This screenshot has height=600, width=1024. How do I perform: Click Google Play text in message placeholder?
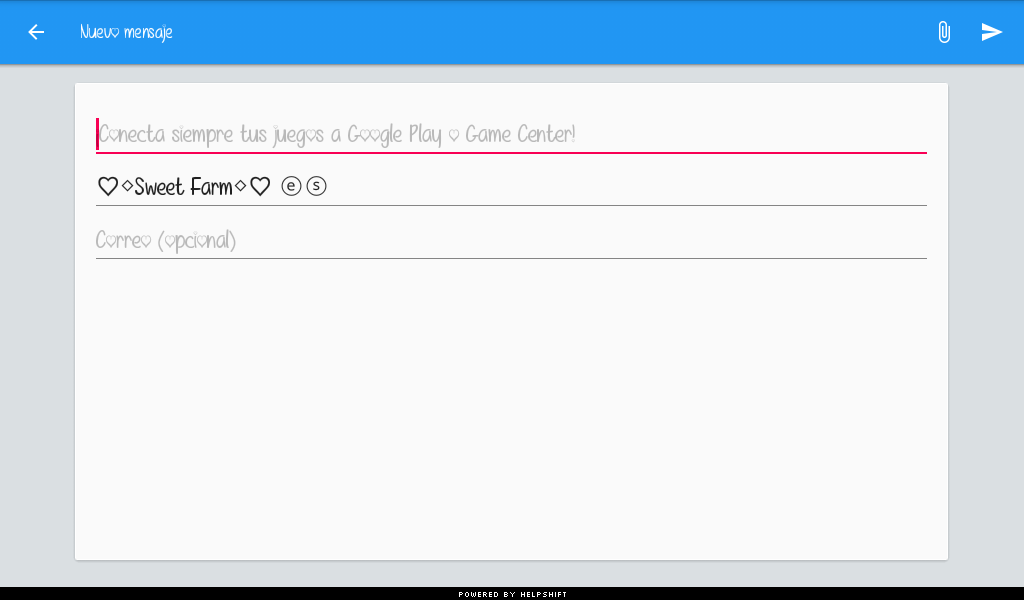click(394, 134)
